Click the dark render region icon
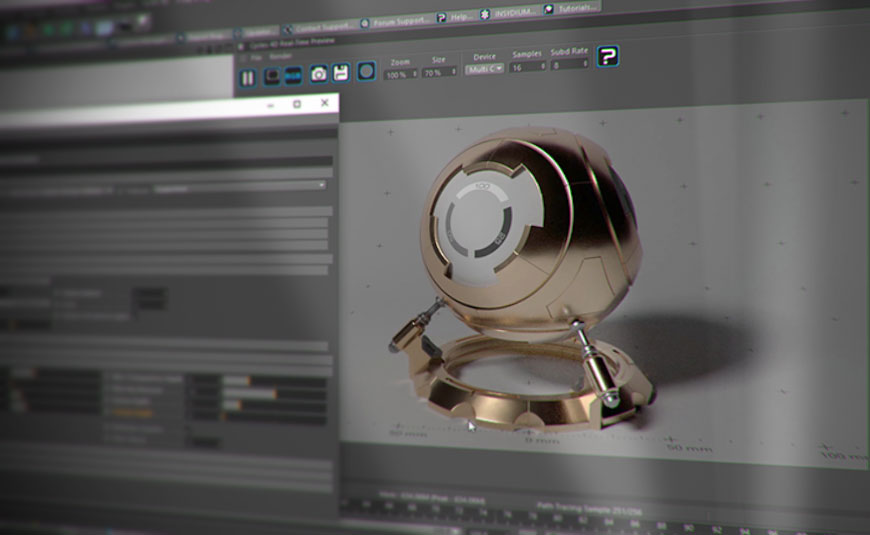Viewport: 870px width, 535px height. pyautogui.click(x=271, y=75)
